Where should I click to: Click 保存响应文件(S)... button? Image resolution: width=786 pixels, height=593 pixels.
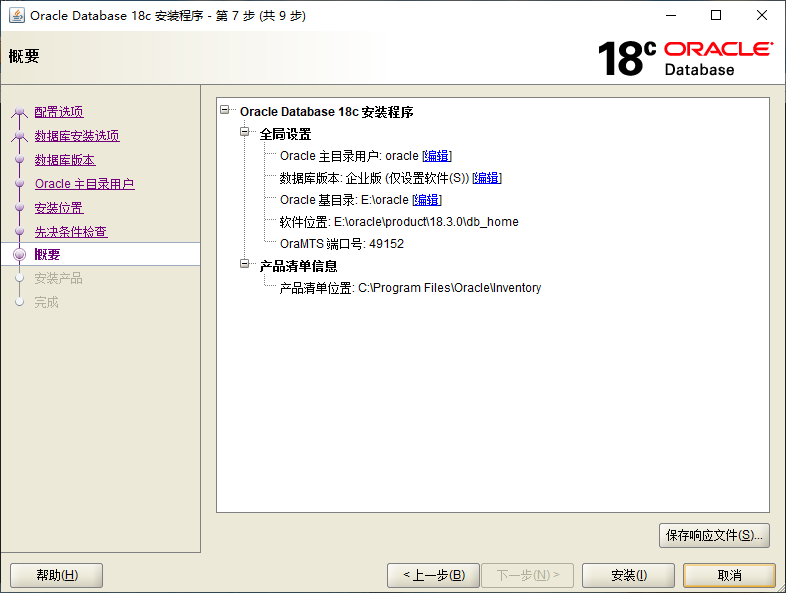(714, 536)
